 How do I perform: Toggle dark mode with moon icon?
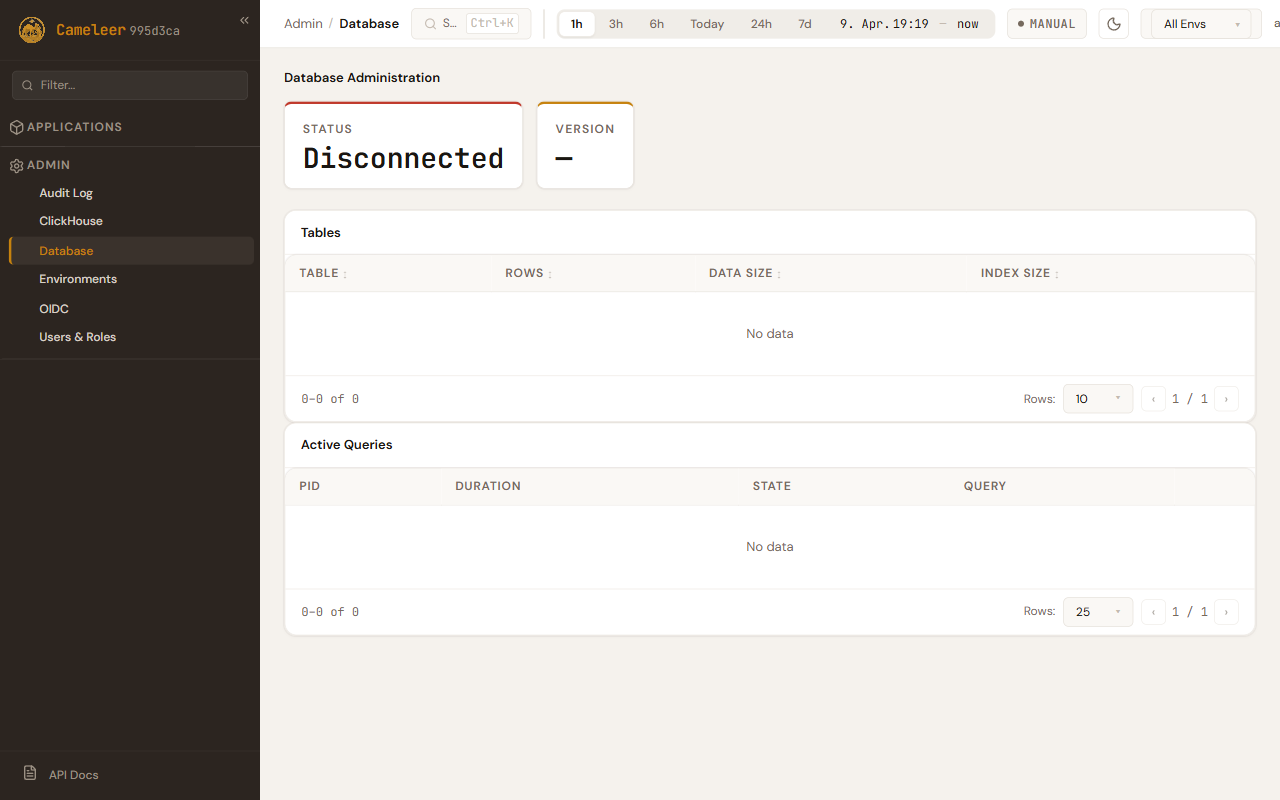[1113, 24]
